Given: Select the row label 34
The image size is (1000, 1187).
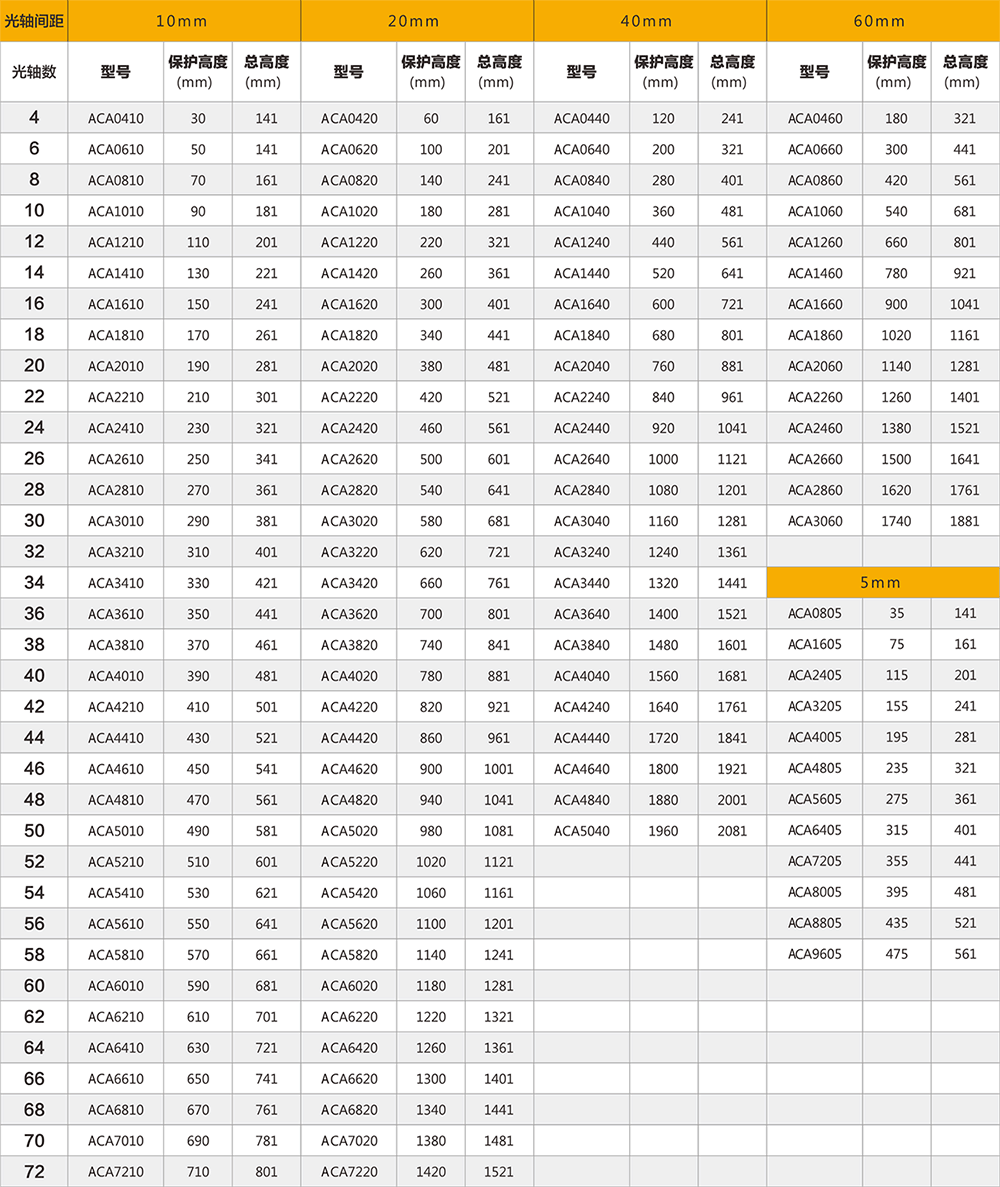Looking at the screenshot, I should (34, 582).
